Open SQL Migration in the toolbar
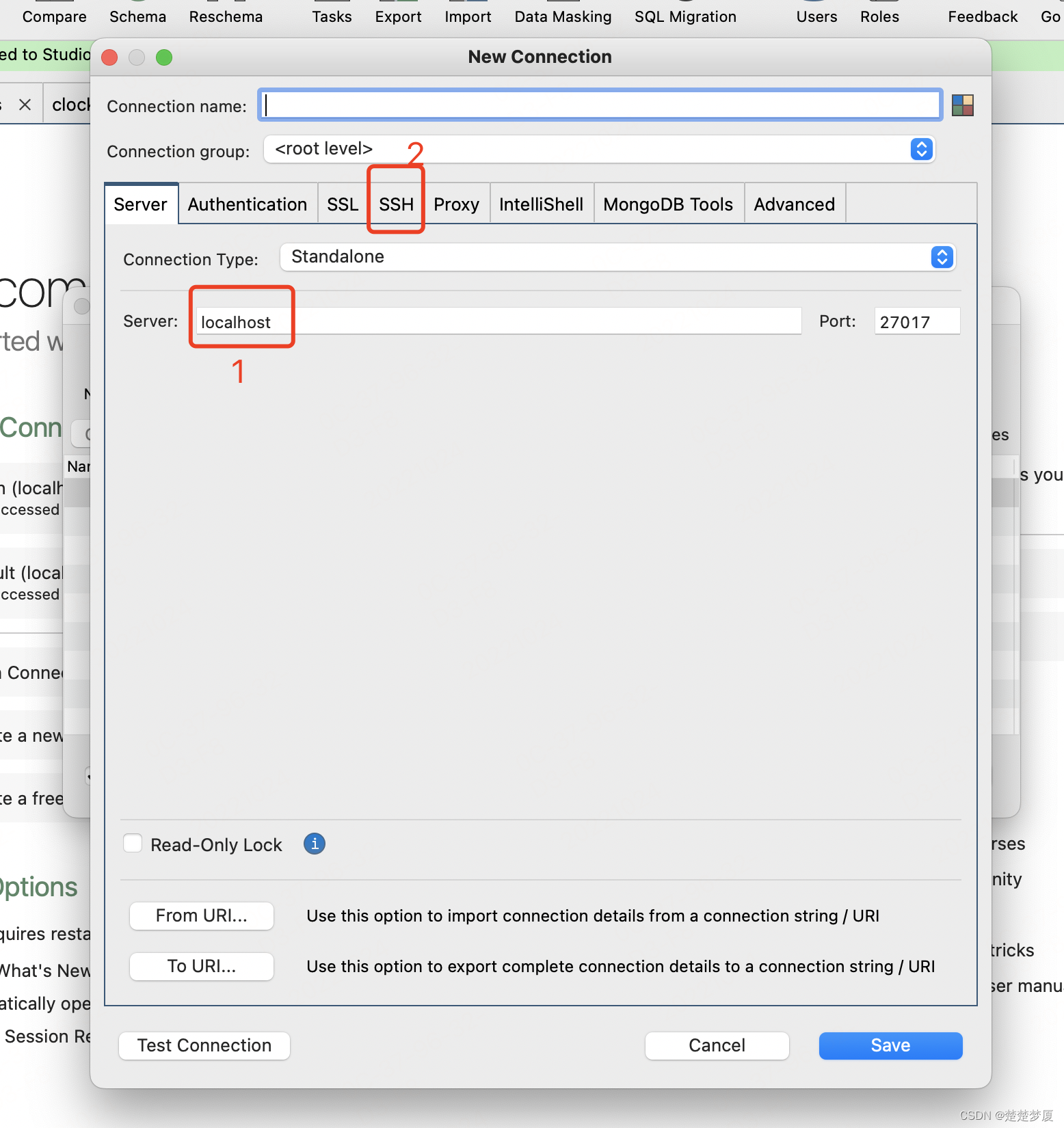 [x=686, y=16]
